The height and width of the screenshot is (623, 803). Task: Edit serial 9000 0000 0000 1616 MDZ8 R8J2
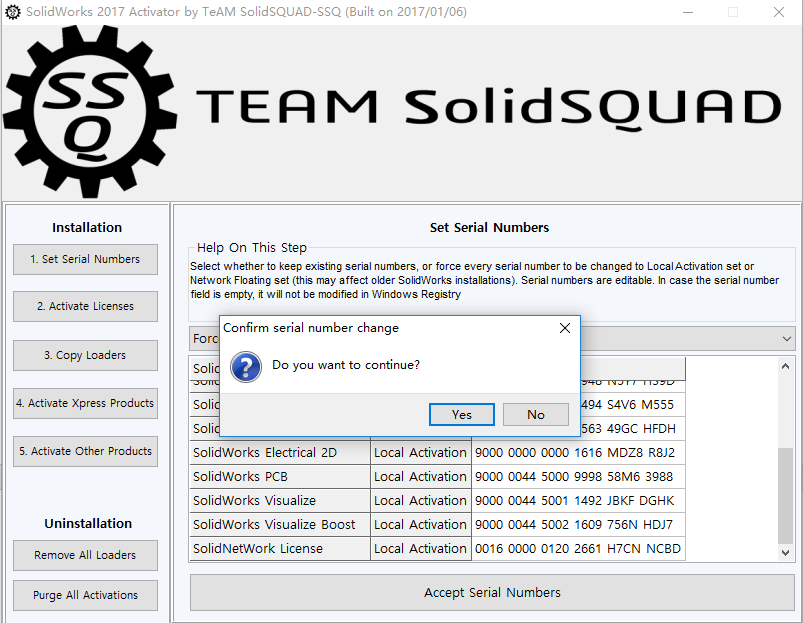click(578, 453)
